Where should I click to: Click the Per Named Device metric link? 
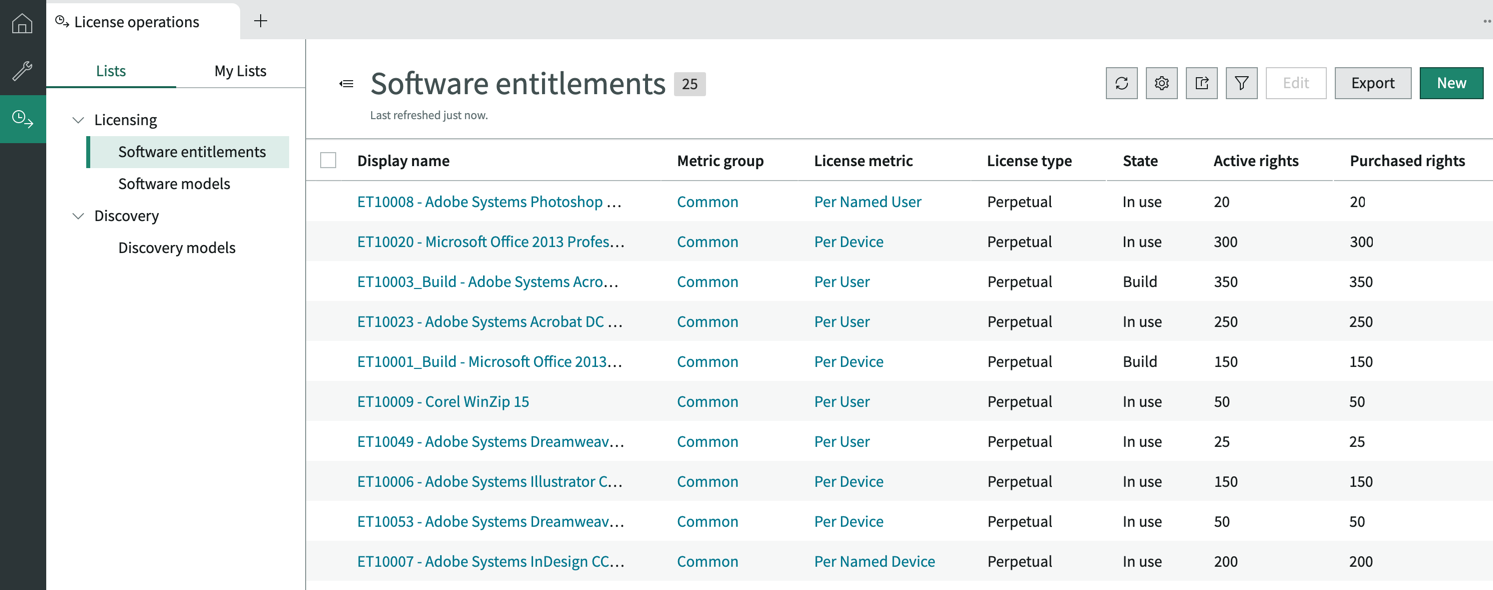[875, 562]
